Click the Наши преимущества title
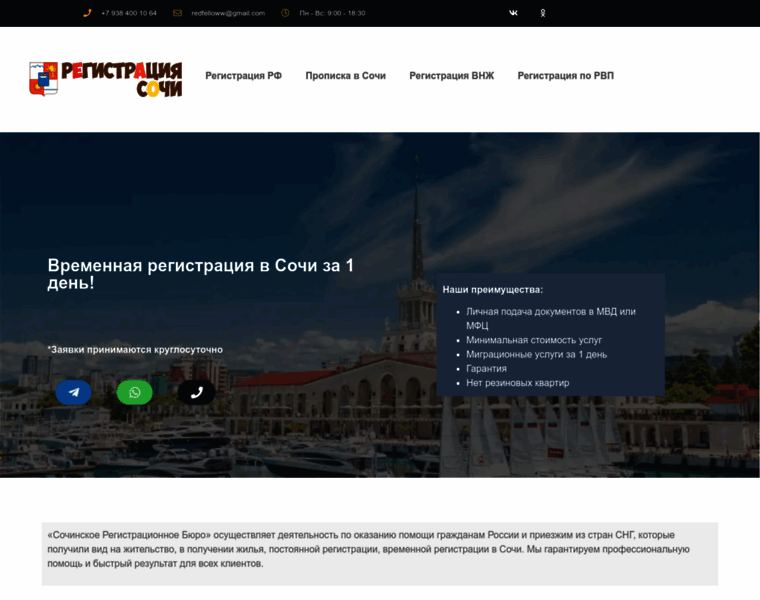Screen dimensions: 760x600 (493, 290)
